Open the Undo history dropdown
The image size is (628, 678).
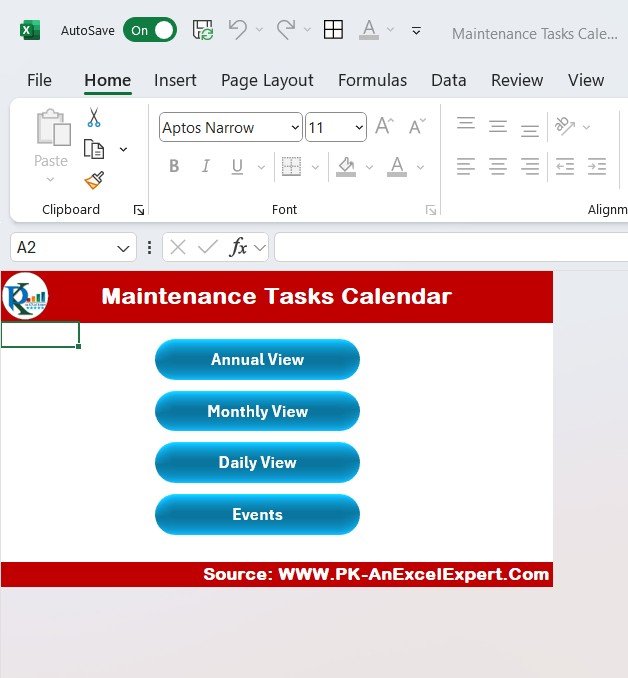(x=259, y=30)
